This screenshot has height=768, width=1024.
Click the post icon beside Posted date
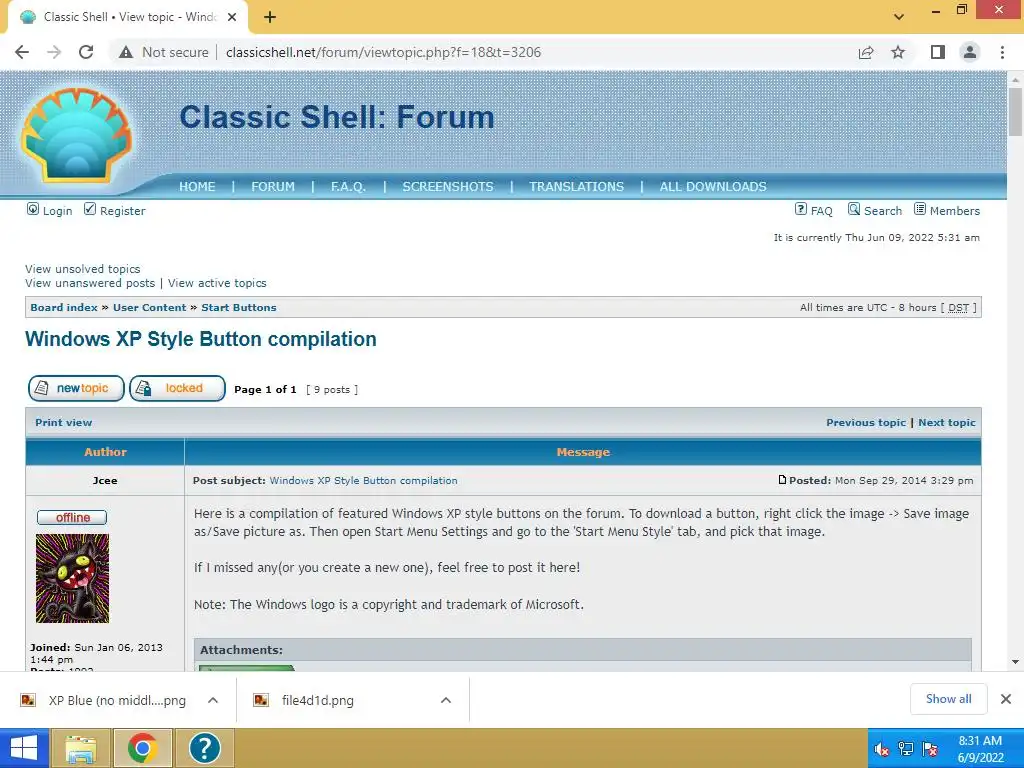pos(782,480)
